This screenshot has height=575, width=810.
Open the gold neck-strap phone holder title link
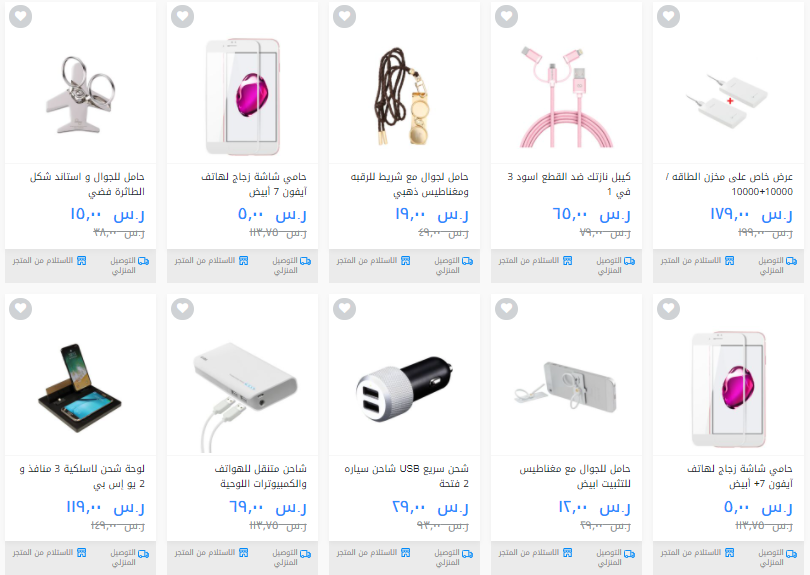[x=410, y=184]
